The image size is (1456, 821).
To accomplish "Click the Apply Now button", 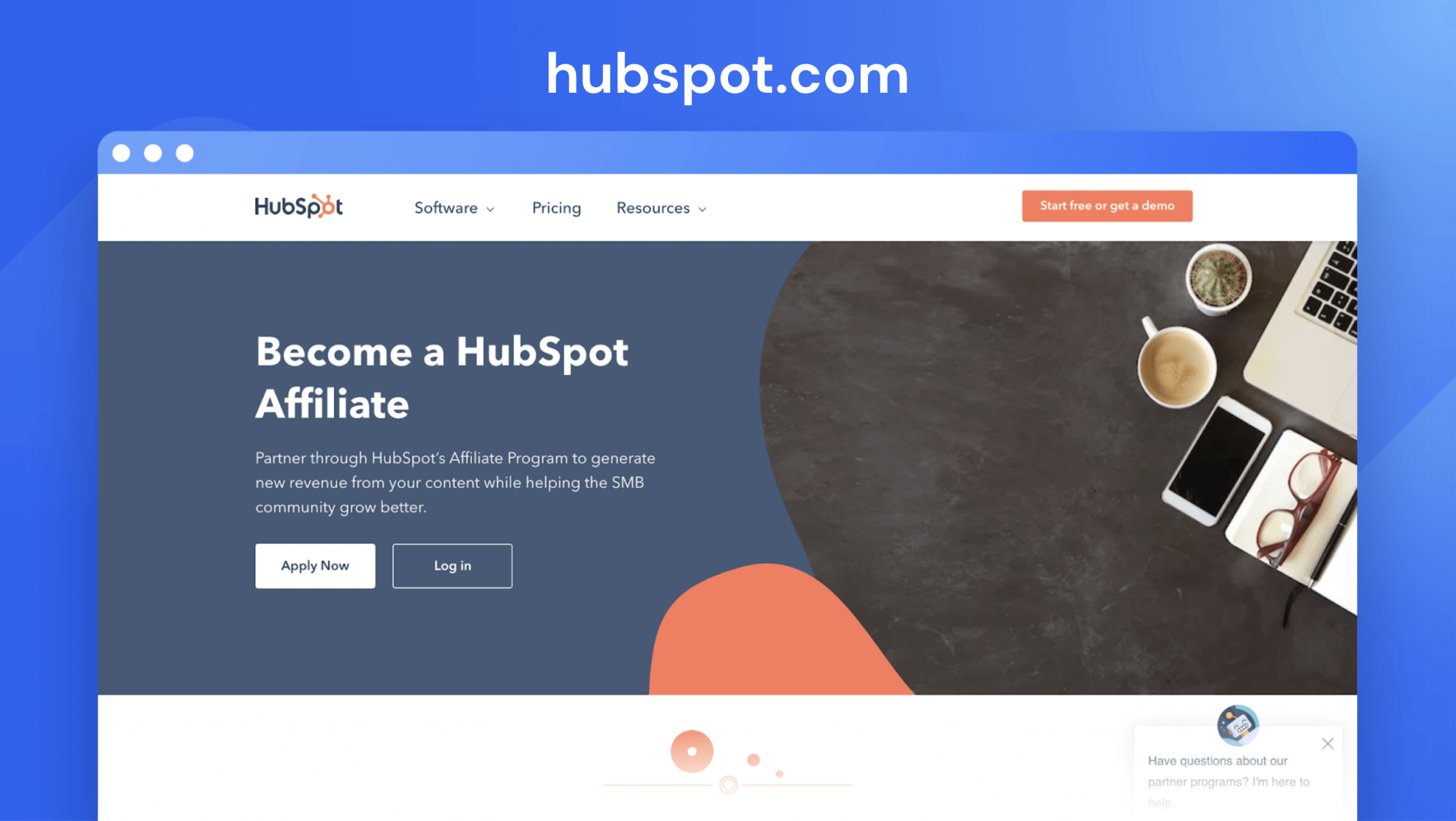I will tap(315, 565).
